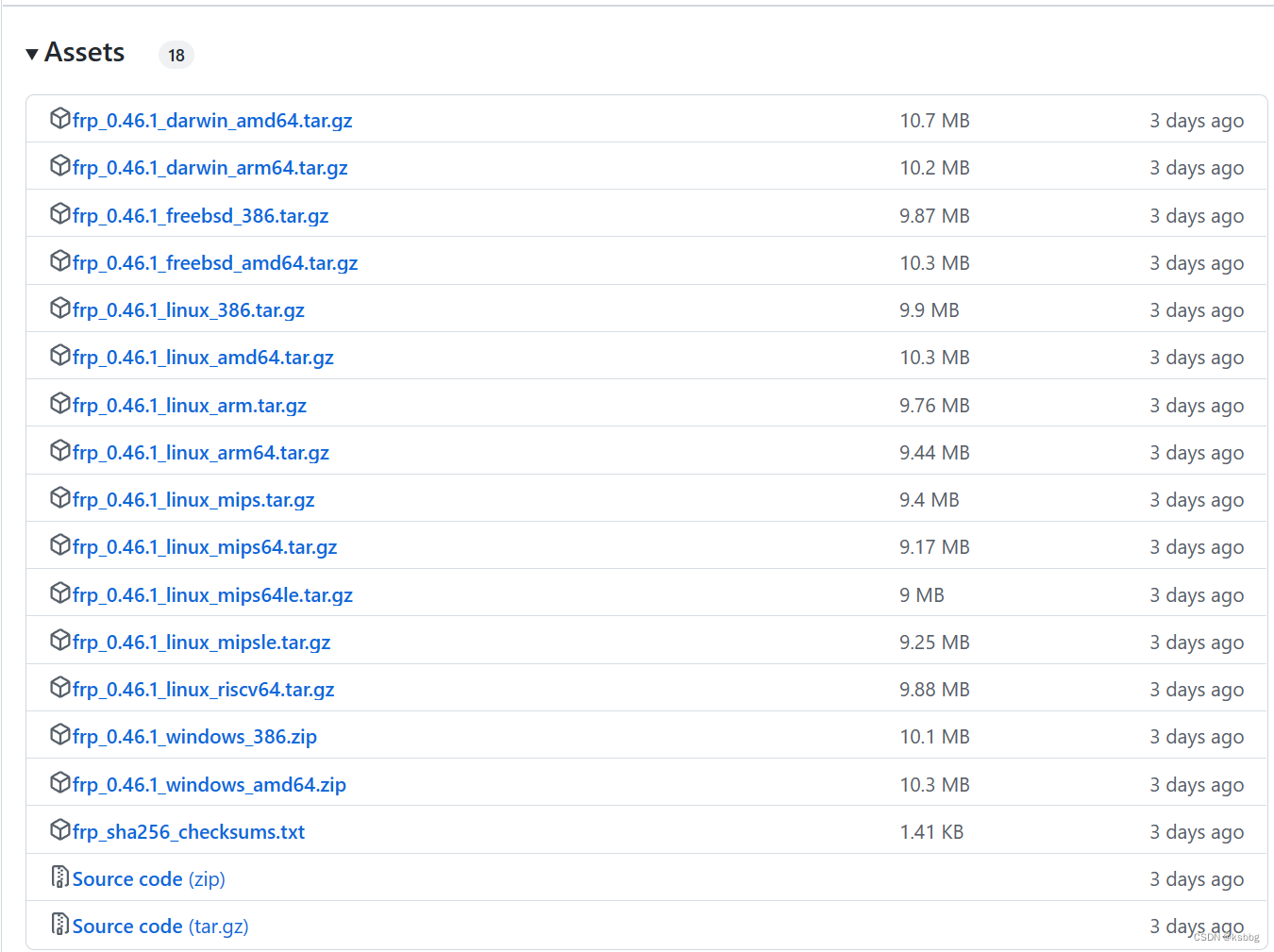1274x952 pixels.
Task: Download Source code (tar.gz)
Action: pyautogui.click(x=160, y=927)
